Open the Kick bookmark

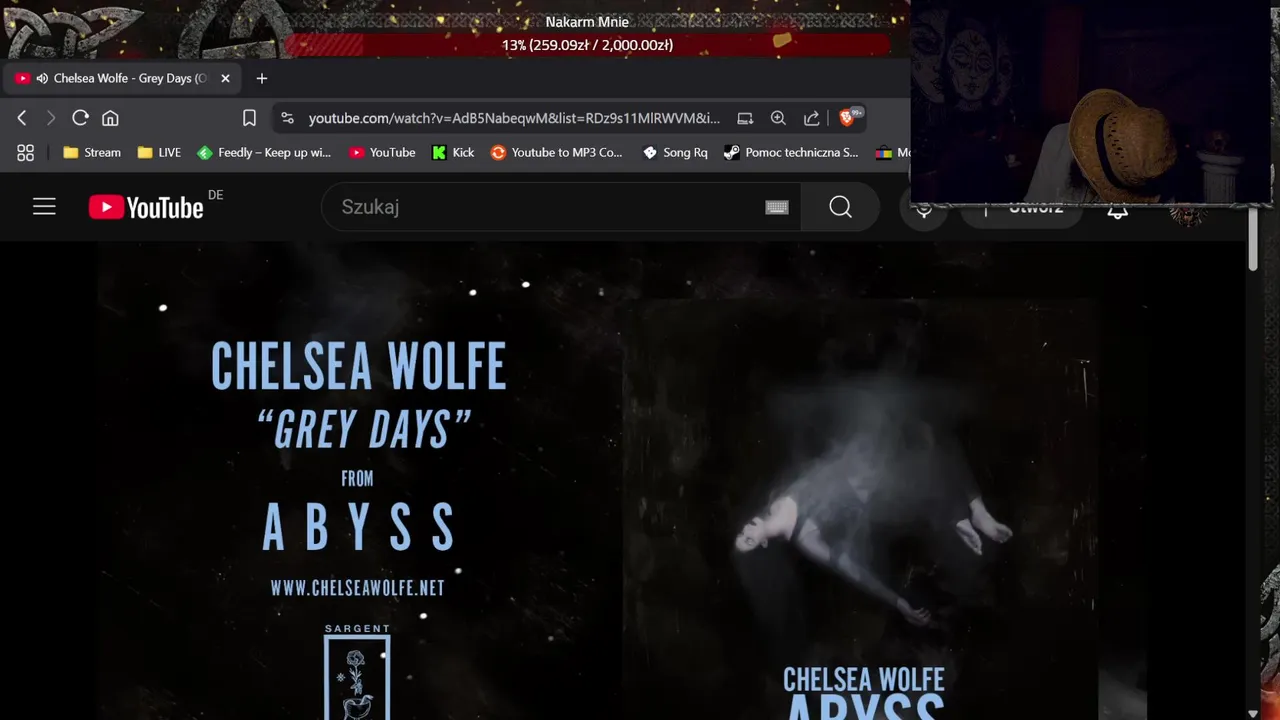pos(453,152)
